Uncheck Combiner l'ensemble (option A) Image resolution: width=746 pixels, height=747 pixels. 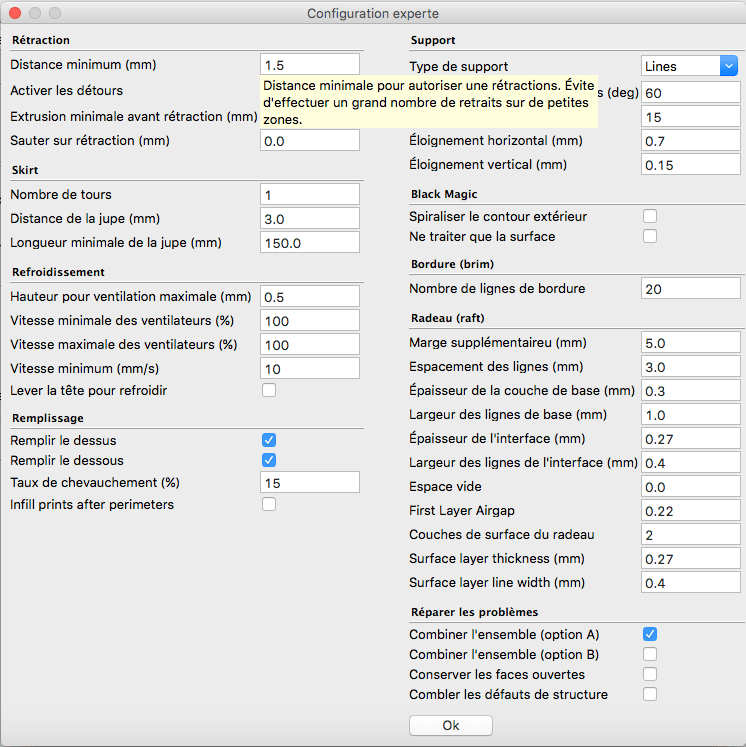point(650,634)
